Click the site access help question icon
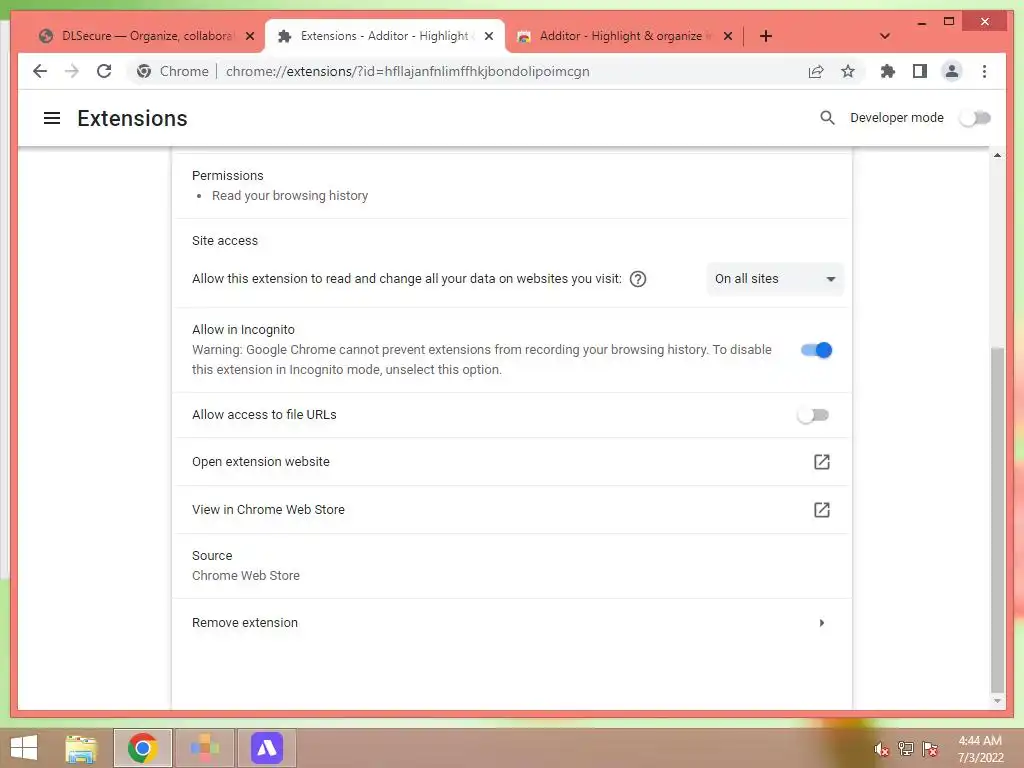 tap(638, 279)
